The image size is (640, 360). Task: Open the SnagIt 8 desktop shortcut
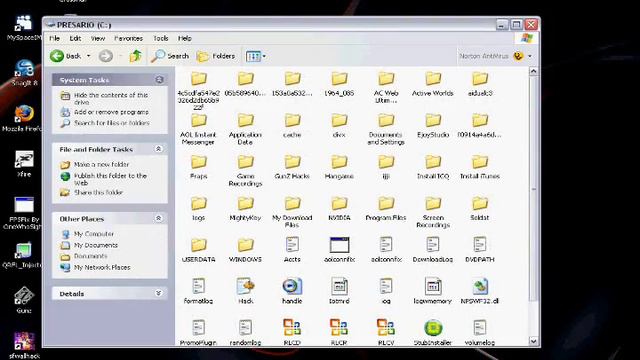(24, 73)
